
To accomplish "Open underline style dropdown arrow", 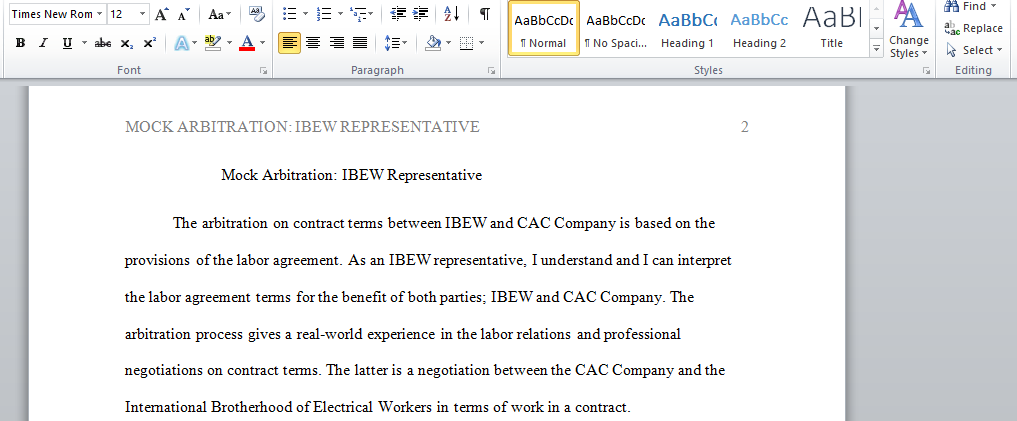I will 84,43.
